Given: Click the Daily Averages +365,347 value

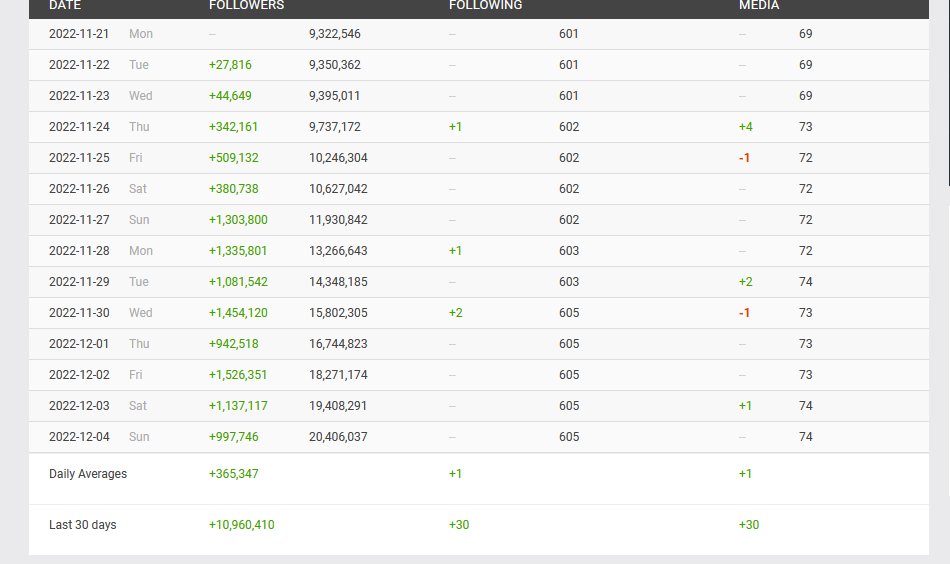Looking at the screenshot, I should click(x=234, y=474).
